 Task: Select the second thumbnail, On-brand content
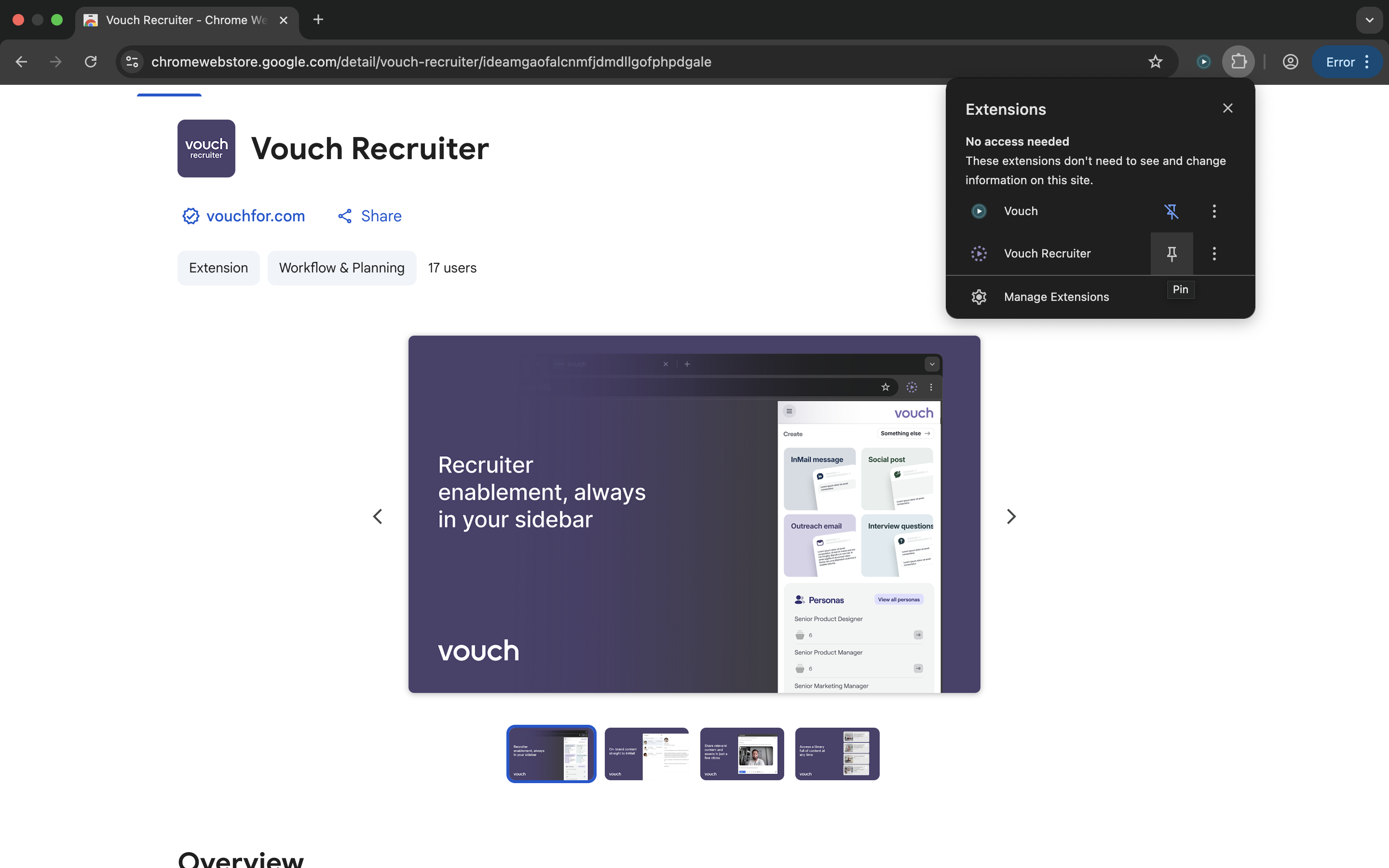click(646, 754)
